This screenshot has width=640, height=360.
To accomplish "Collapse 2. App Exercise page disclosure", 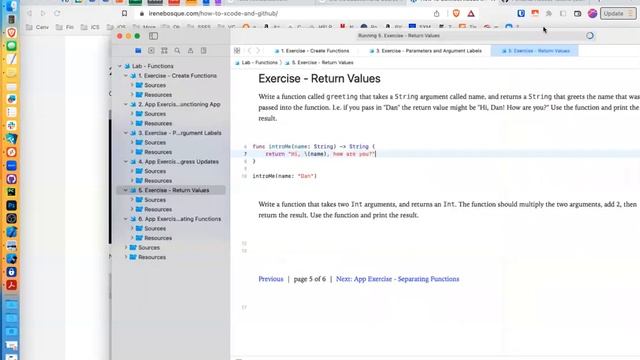I will (126, 104).
